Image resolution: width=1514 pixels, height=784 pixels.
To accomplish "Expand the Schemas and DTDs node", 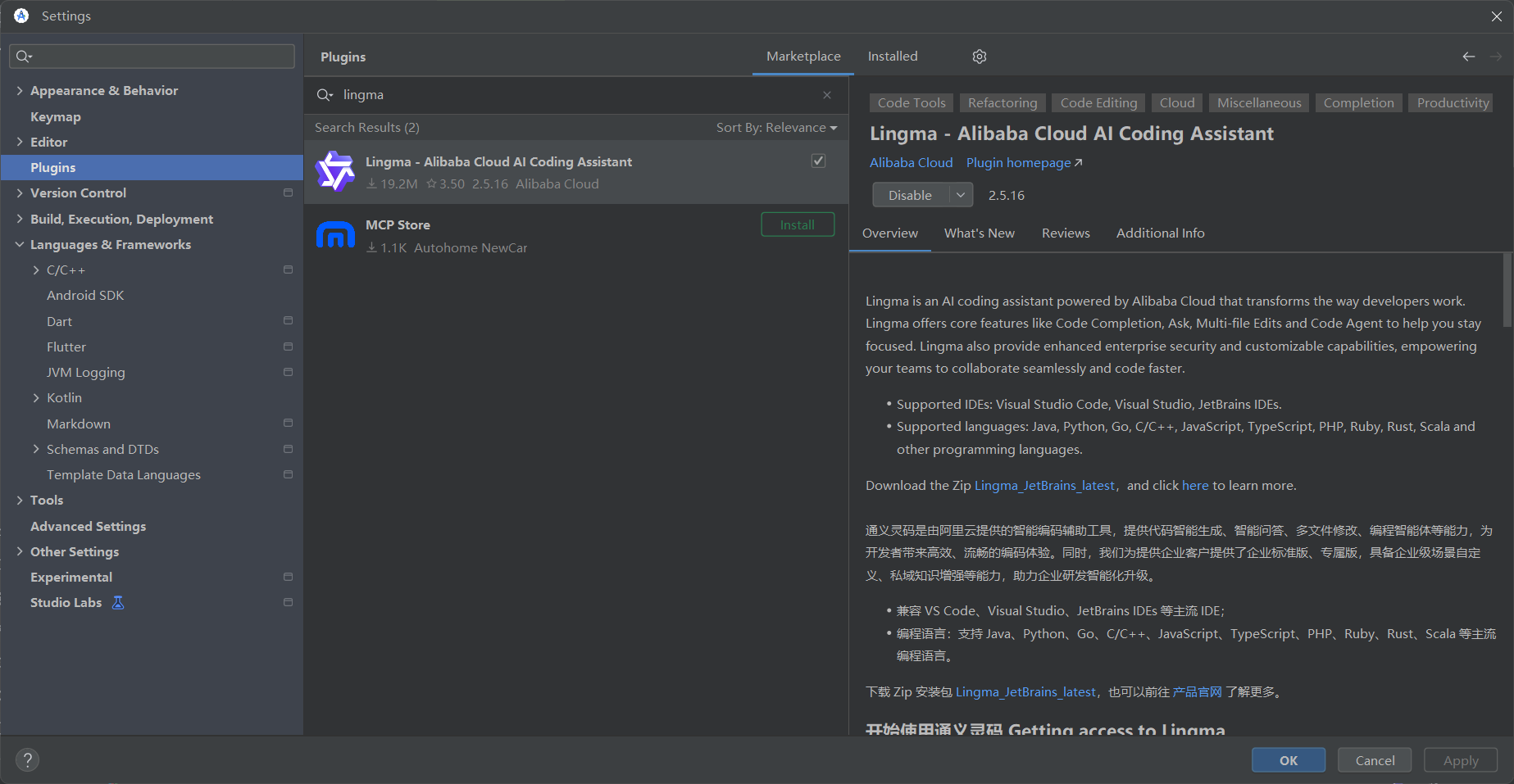I will pyautogui.click(x=36, y=450).
